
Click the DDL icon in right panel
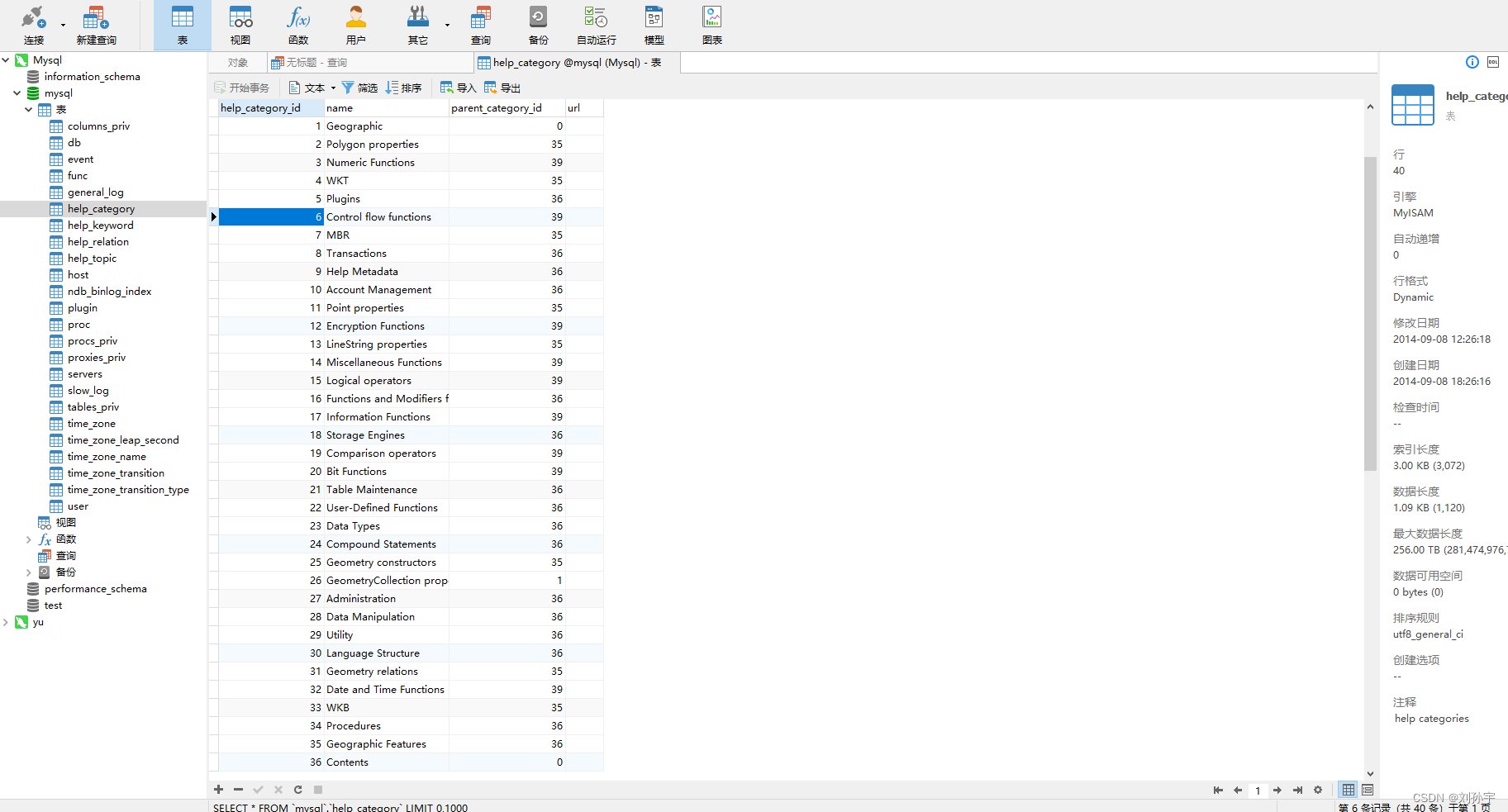click(1493, 62)
